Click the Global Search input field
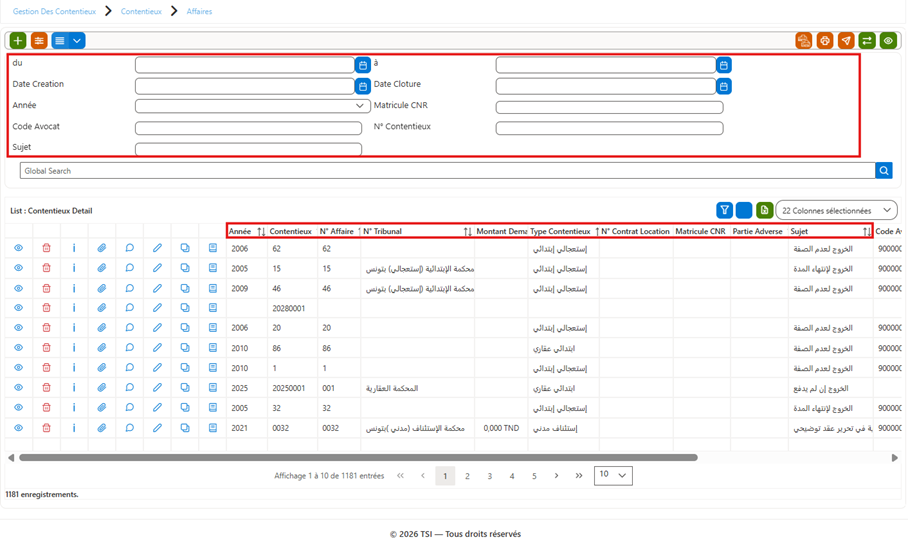 click(x=448, y=170)
